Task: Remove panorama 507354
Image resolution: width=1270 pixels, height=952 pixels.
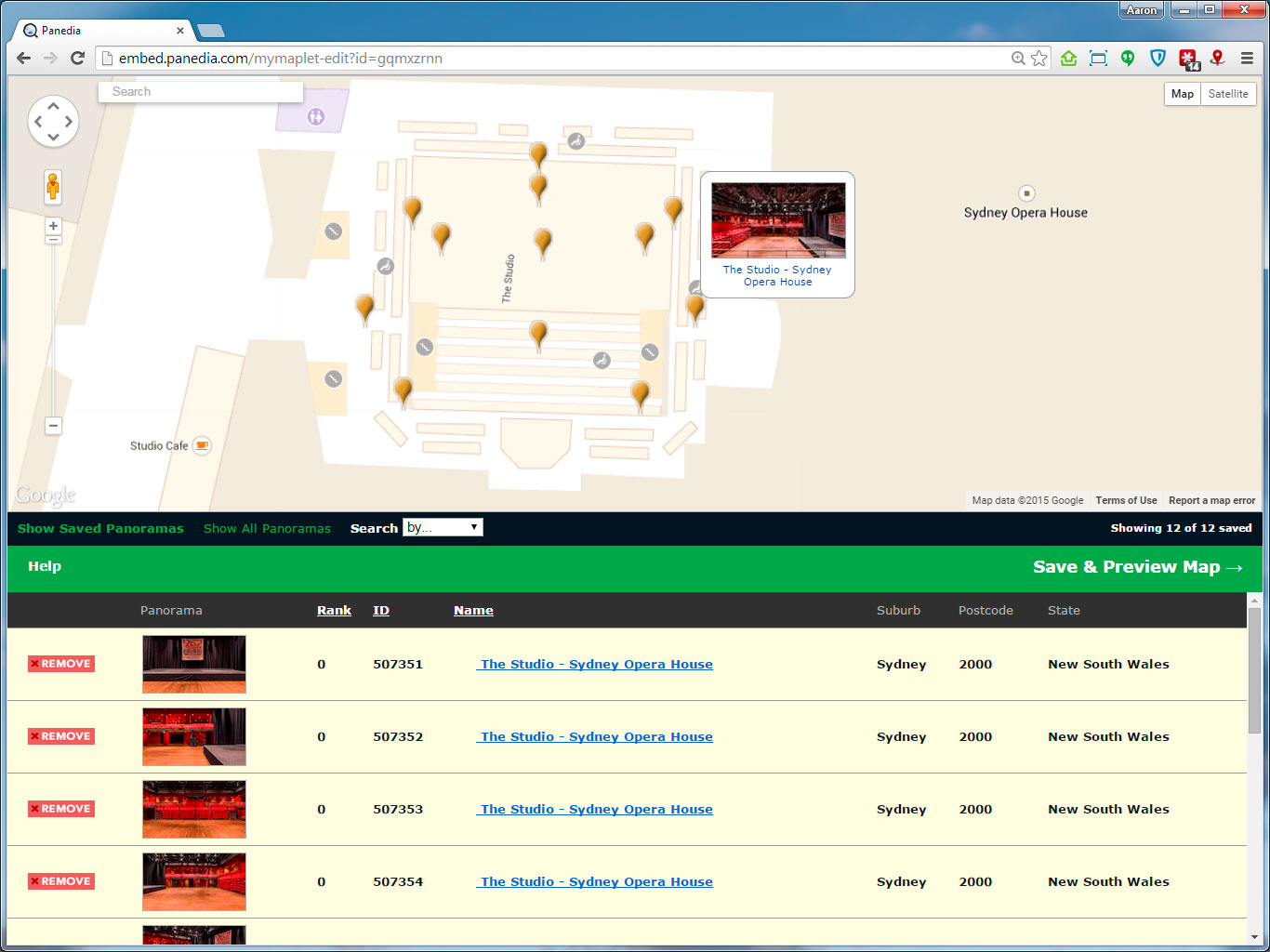Action: (x=61, y=881)
